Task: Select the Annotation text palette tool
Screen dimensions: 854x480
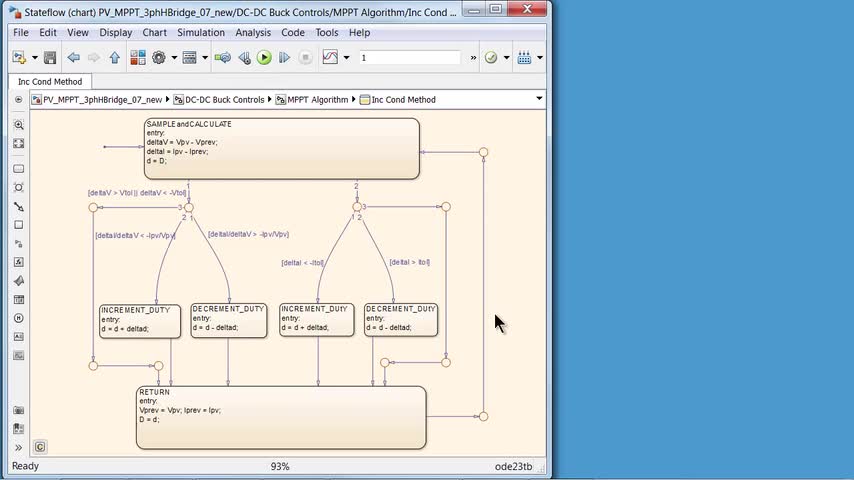Action: tap(19, 337)
